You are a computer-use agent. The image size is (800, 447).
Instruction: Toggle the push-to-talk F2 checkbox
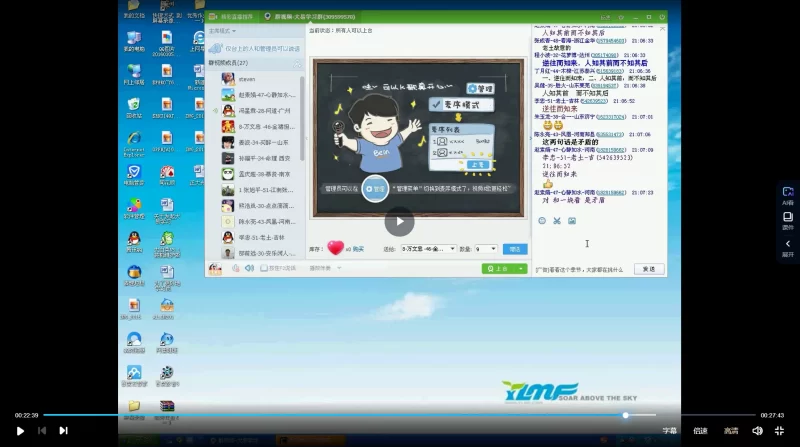click(263, 268)
